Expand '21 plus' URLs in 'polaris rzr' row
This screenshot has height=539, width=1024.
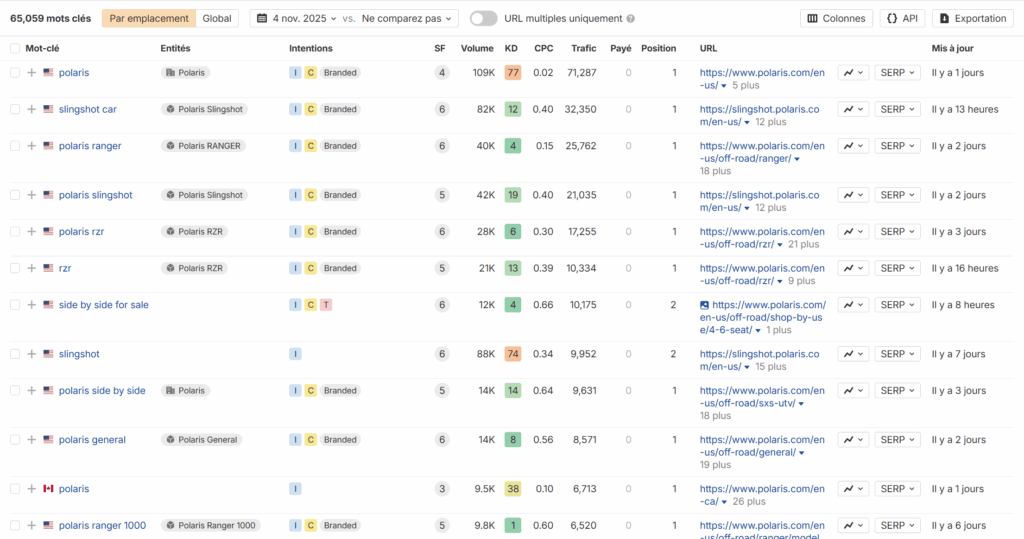[797, 244]
